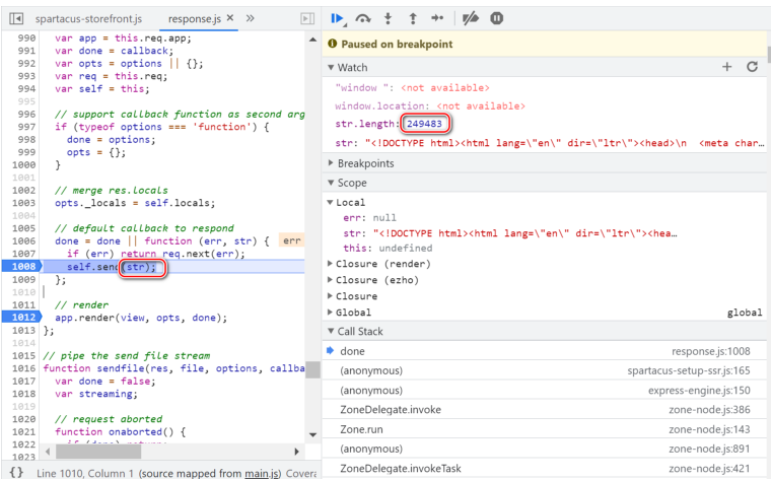Select the ZoneDelegate.invoke call stack frame
The height and width of the screenshot is (499, 781).
(x=390, y=409)
